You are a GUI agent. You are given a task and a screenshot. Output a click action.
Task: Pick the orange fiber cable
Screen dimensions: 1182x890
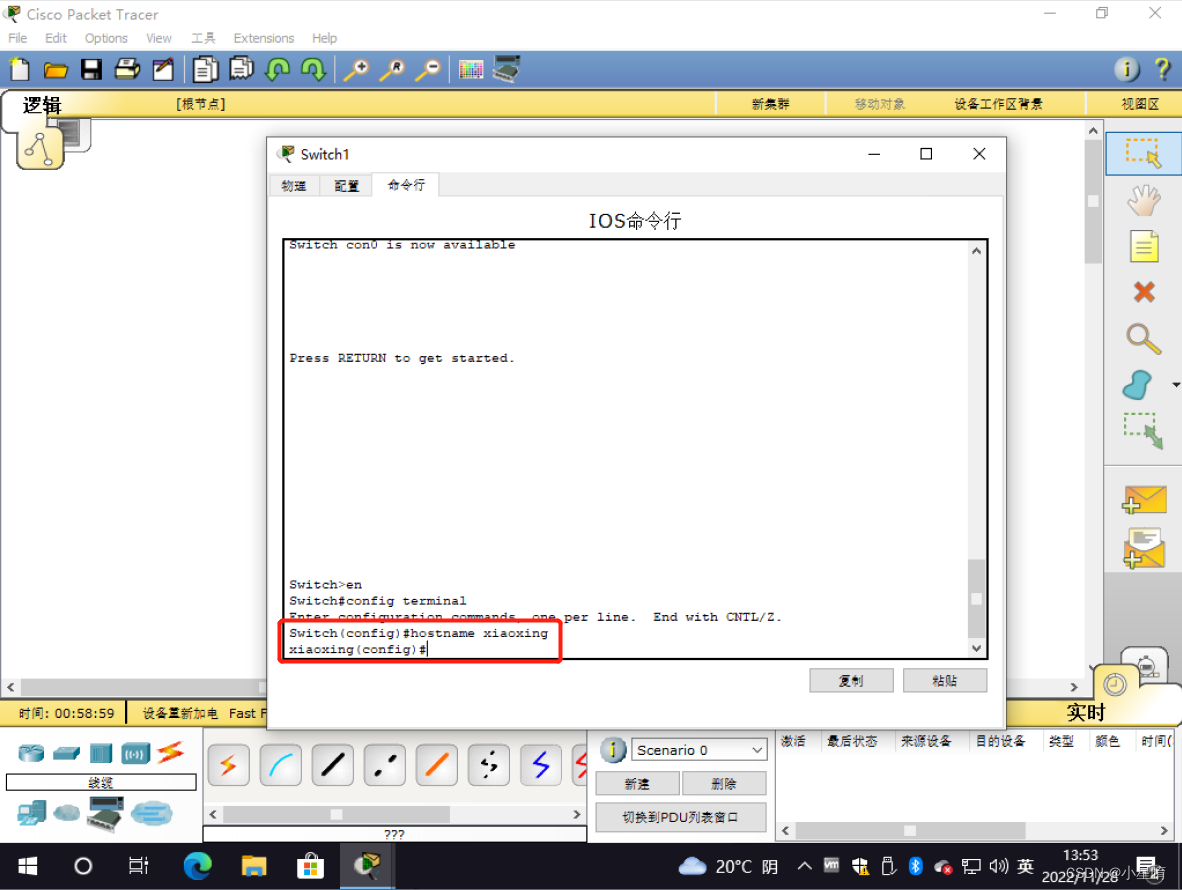[436, 765]
